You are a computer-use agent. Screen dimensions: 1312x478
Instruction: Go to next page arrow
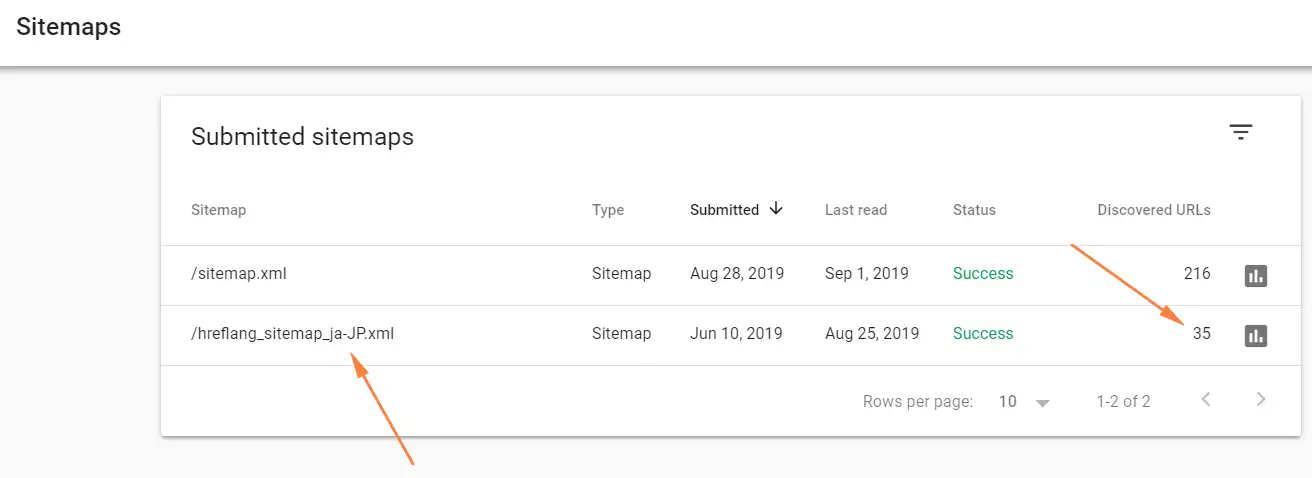[x=1261, y=400]
